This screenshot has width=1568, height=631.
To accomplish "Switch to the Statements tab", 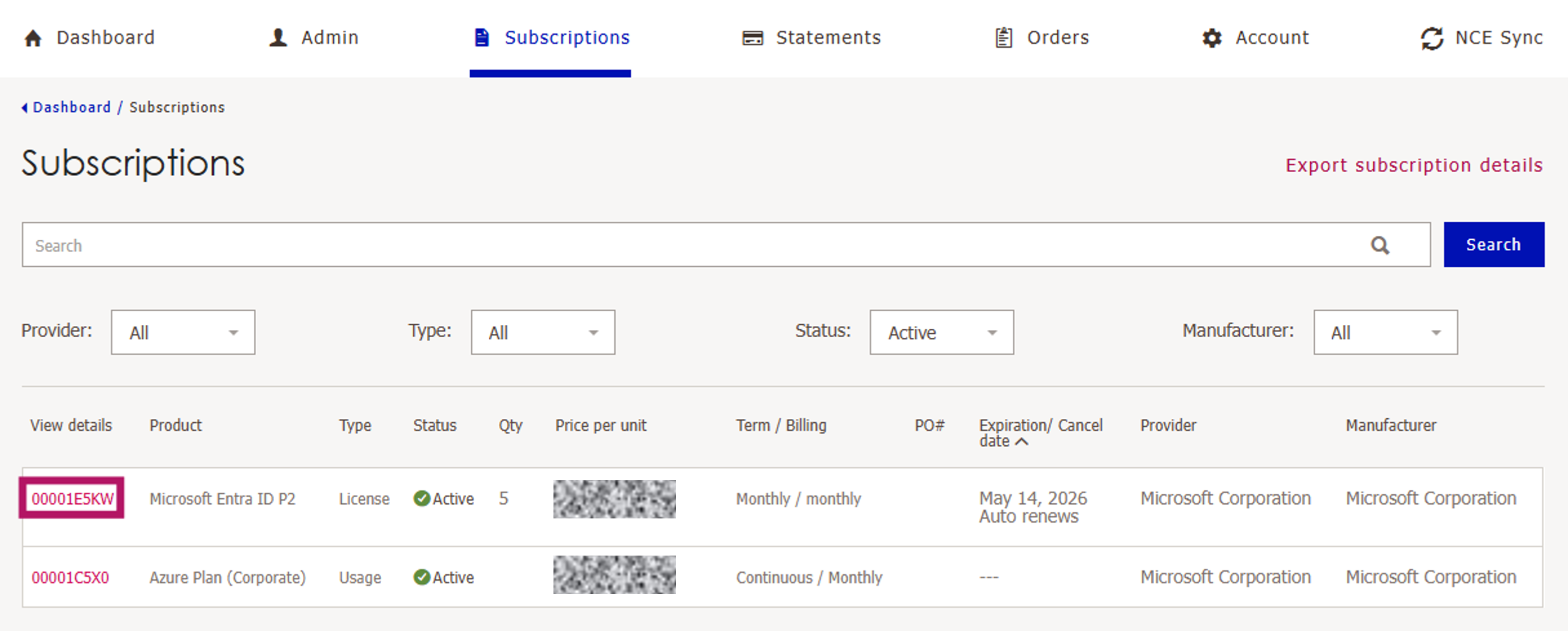I will tap(828, 38).
